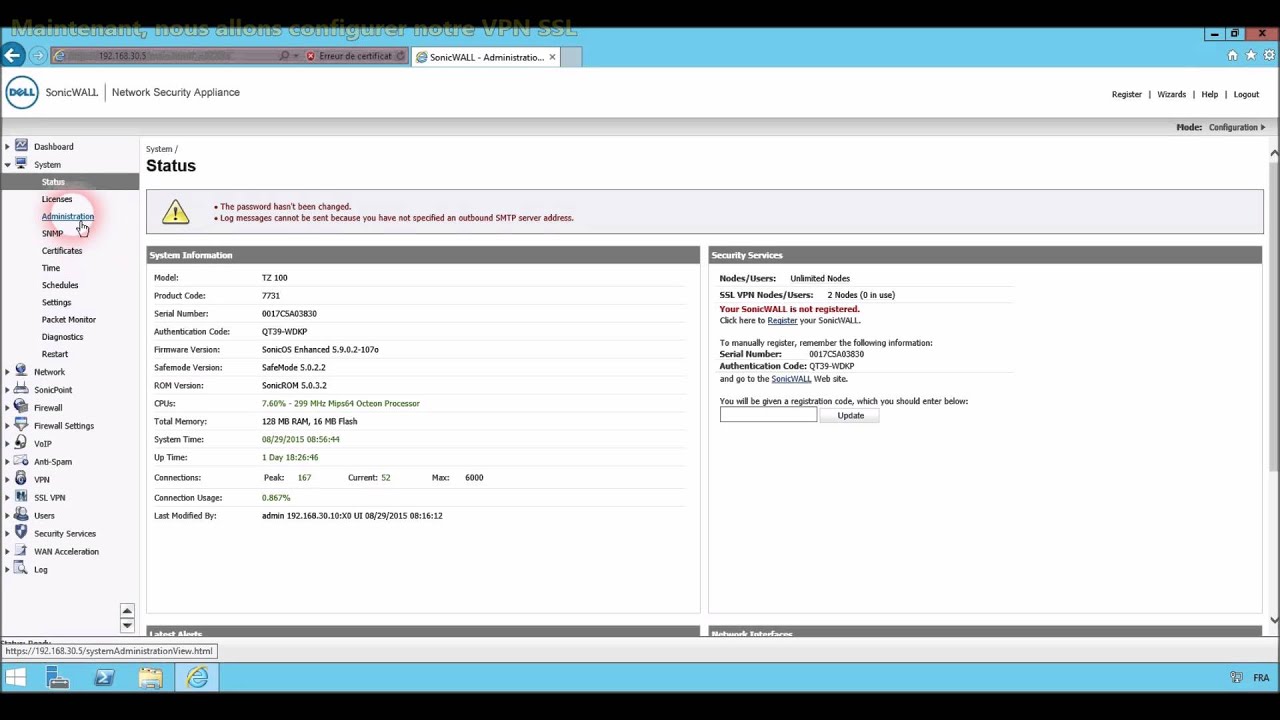Click the page vertical scrollbar
Screen dimensions: 1280x720
pyautogui.click(x=1274, y=315)
